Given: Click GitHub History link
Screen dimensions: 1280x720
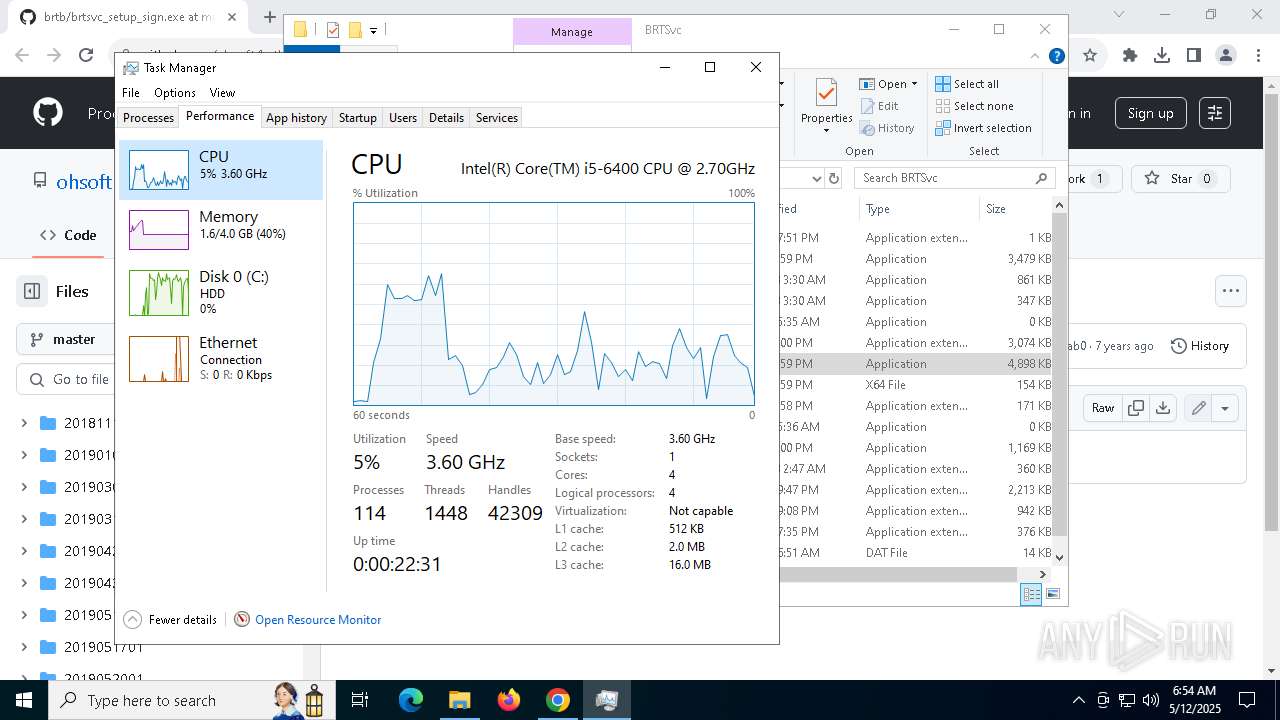Looking at the screenshot, I should pos(1199,346).
